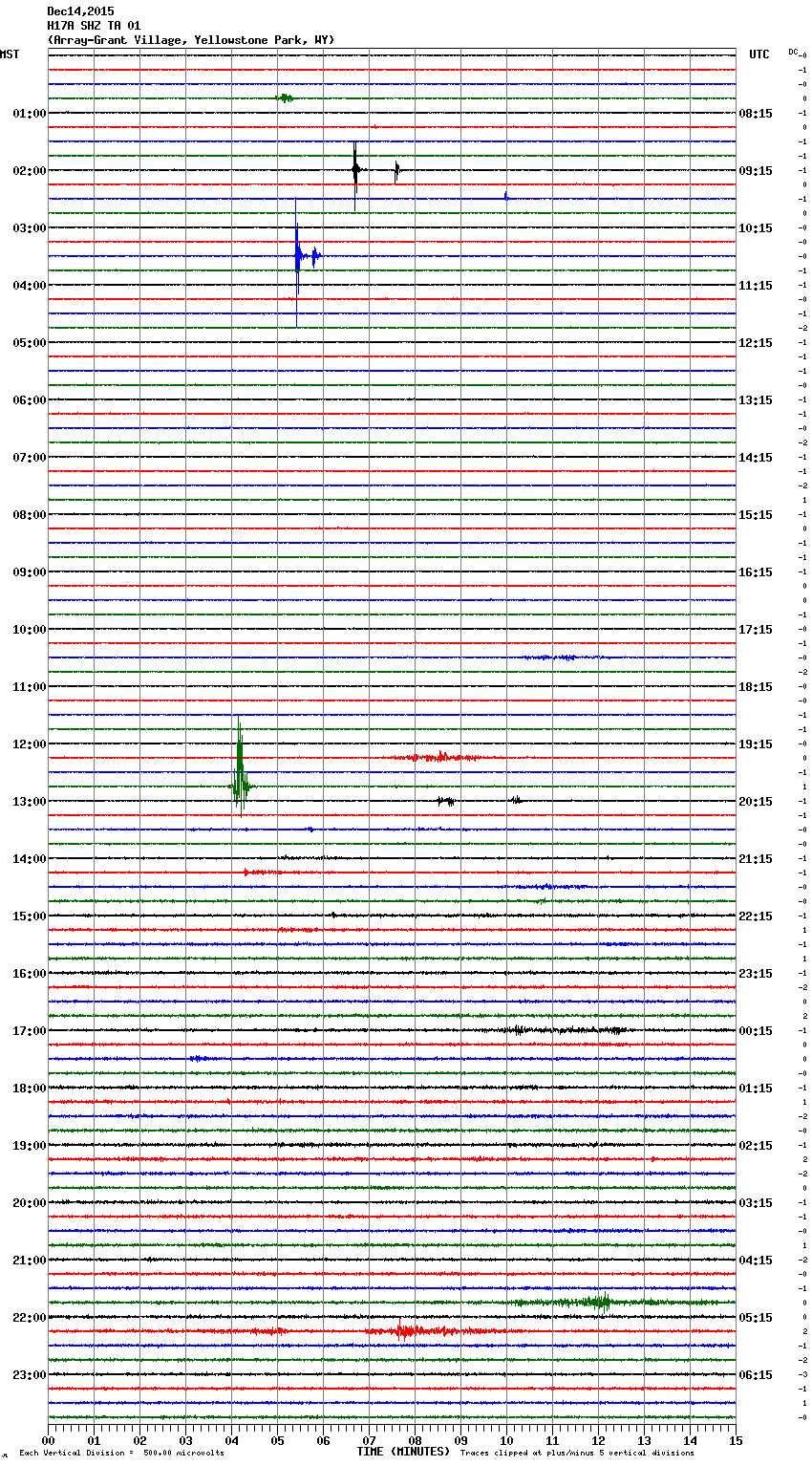Screen dimensions: 812x1466
Task: Select the 17:00 MST row label
Action: (x=29, y=1031)
